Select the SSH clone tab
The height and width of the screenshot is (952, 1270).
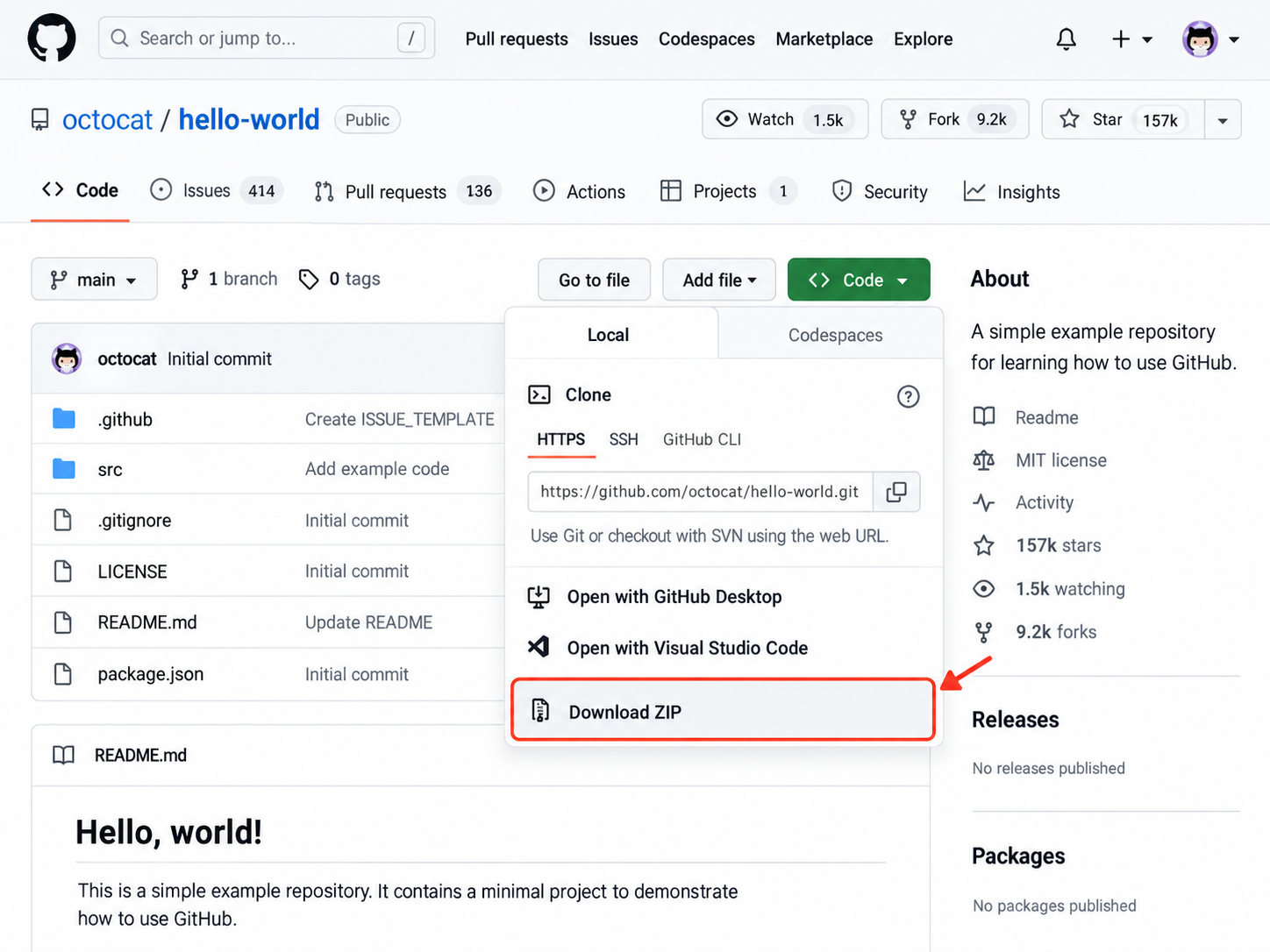pos(624,439)
